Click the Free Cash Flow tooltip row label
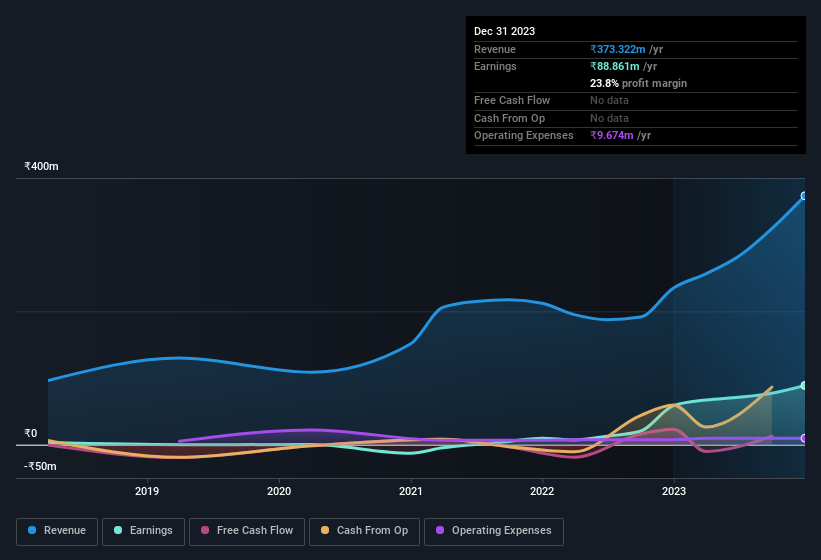 tap(512, 100)
